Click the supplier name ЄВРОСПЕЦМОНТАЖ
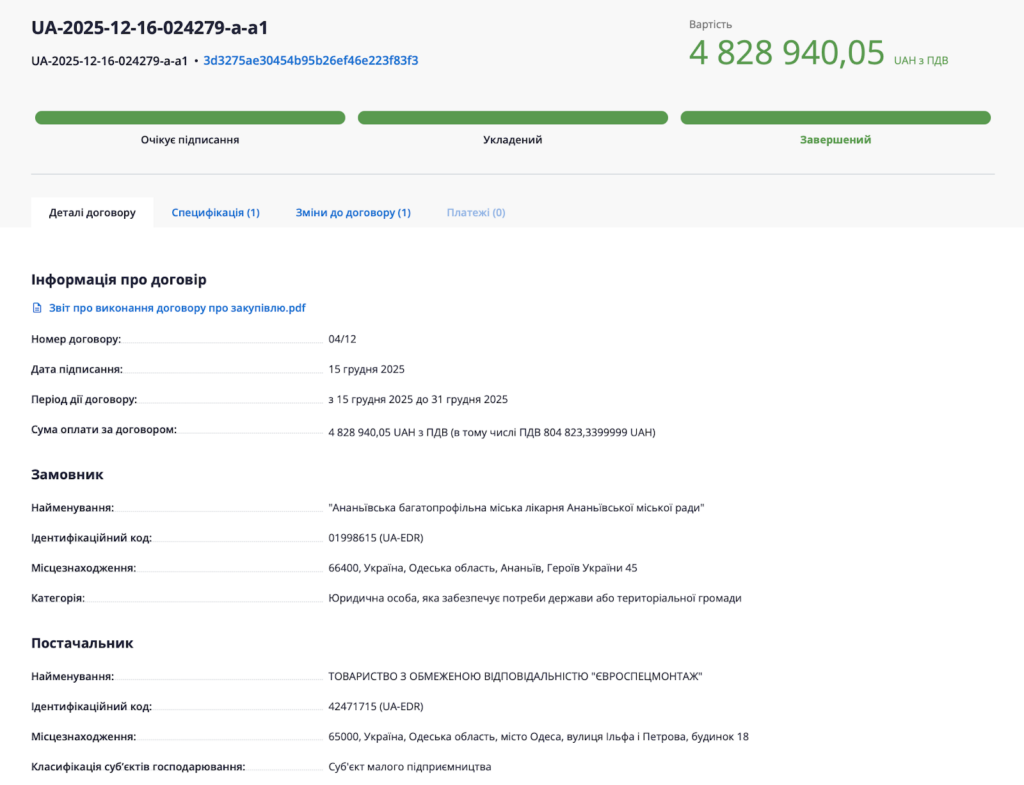Viewport: 1024px width, 785px height. point(515,676)
